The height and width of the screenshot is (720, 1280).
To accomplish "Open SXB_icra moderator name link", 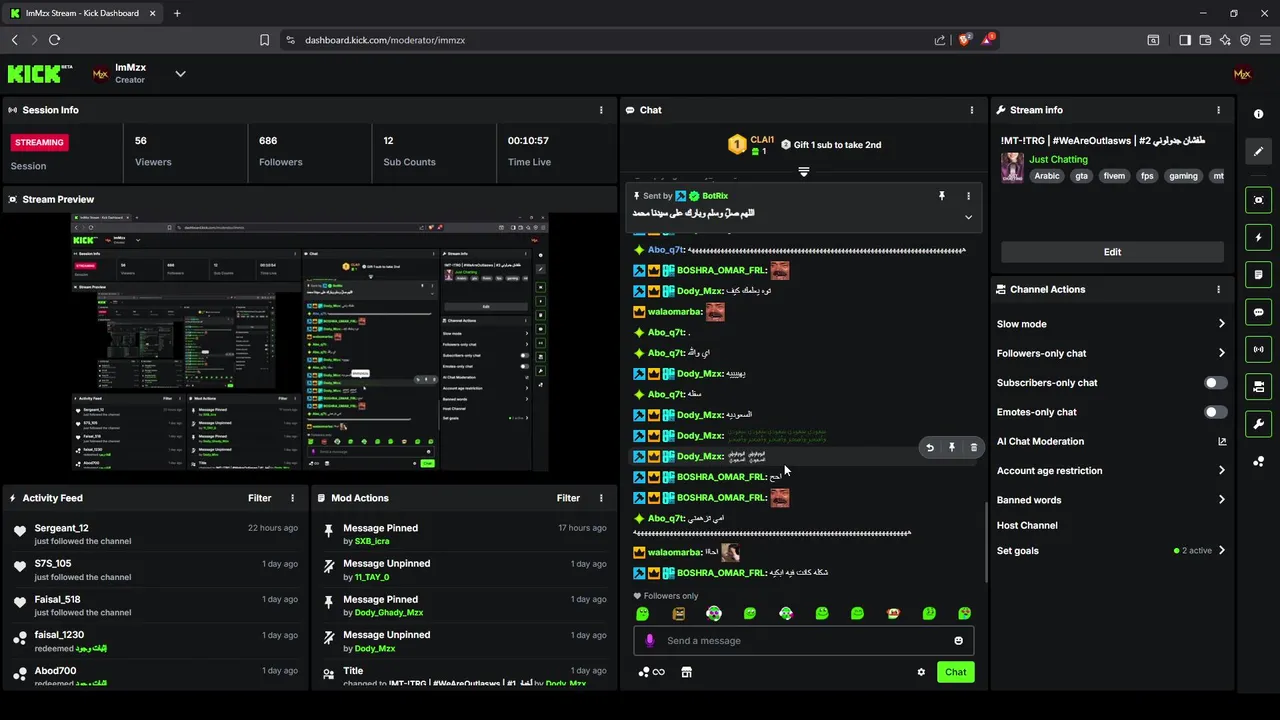I will 372,541.
